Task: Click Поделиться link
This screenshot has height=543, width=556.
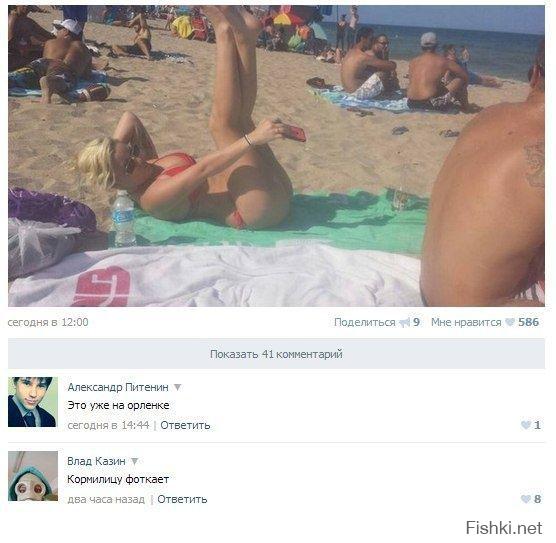Action: pyautogui.click(x=365, y=322)
